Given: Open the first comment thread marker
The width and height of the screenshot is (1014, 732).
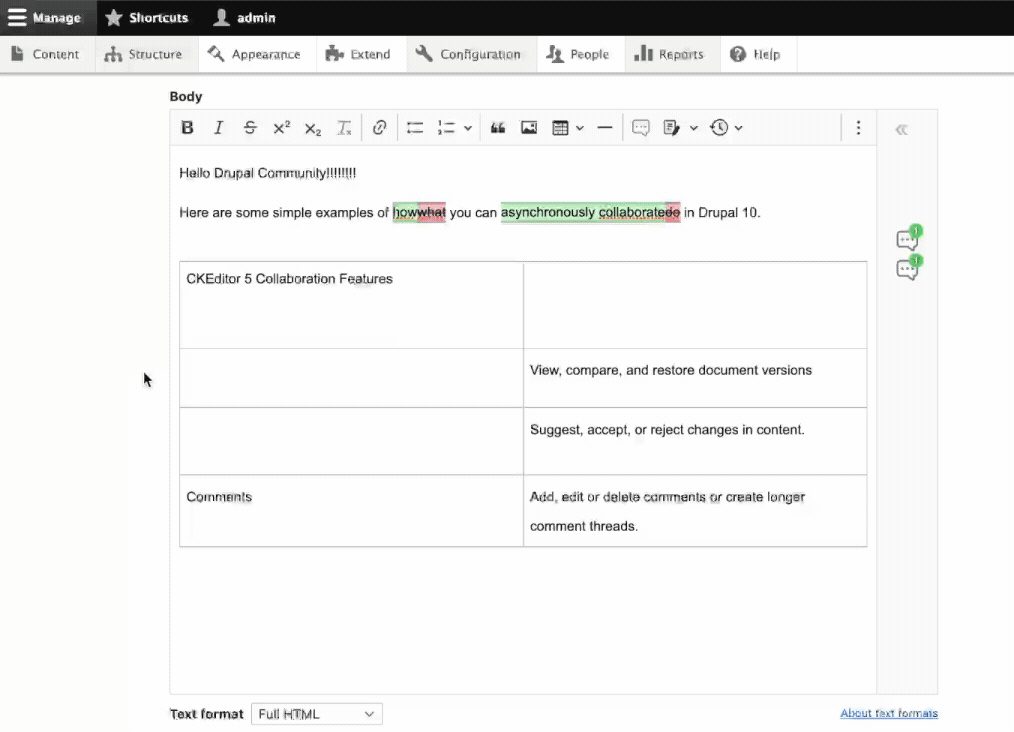Looking at the screenshot, I should [906, 237].
